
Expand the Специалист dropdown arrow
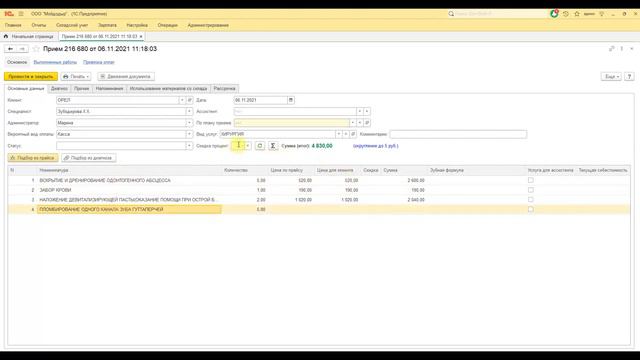(189, 111)
